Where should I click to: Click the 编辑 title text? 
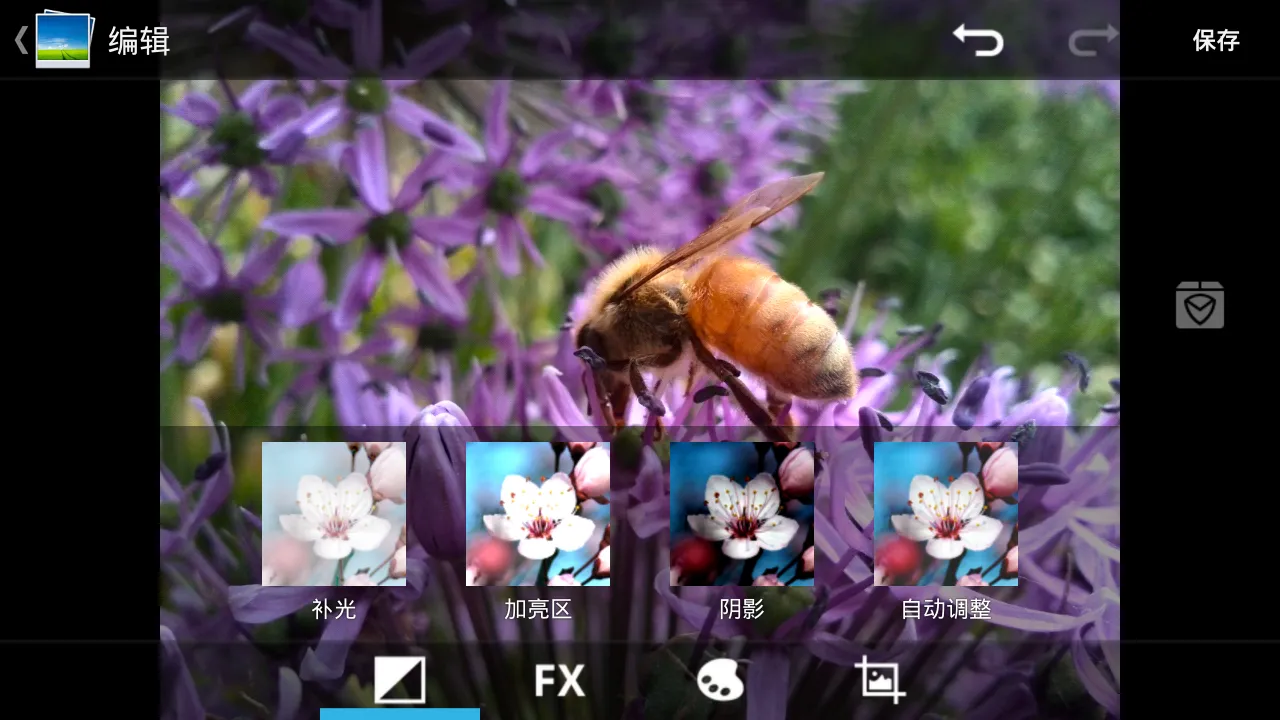pos(139,41)
